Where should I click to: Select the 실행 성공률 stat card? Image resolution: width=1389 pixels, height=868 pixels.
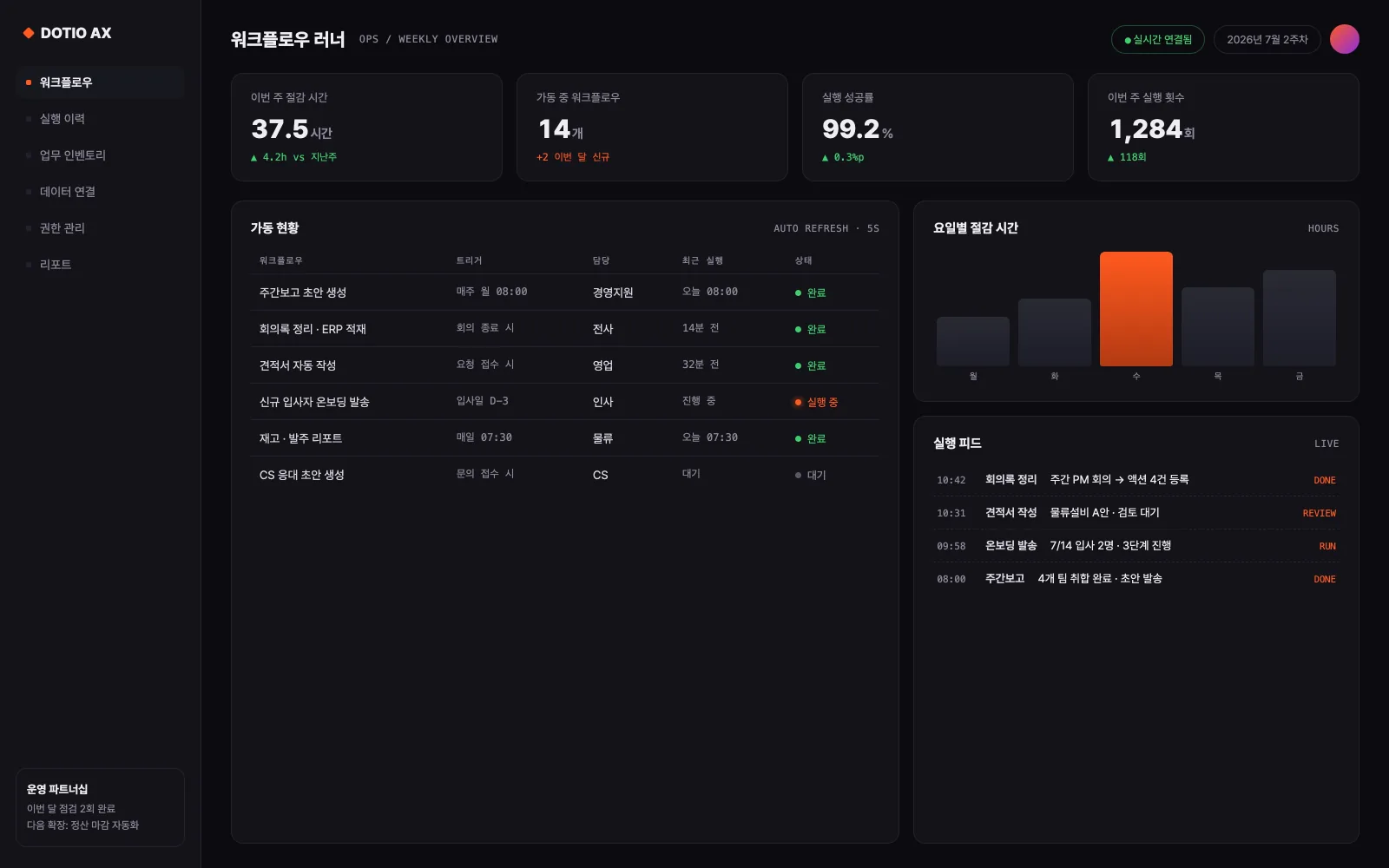(938, 127)
